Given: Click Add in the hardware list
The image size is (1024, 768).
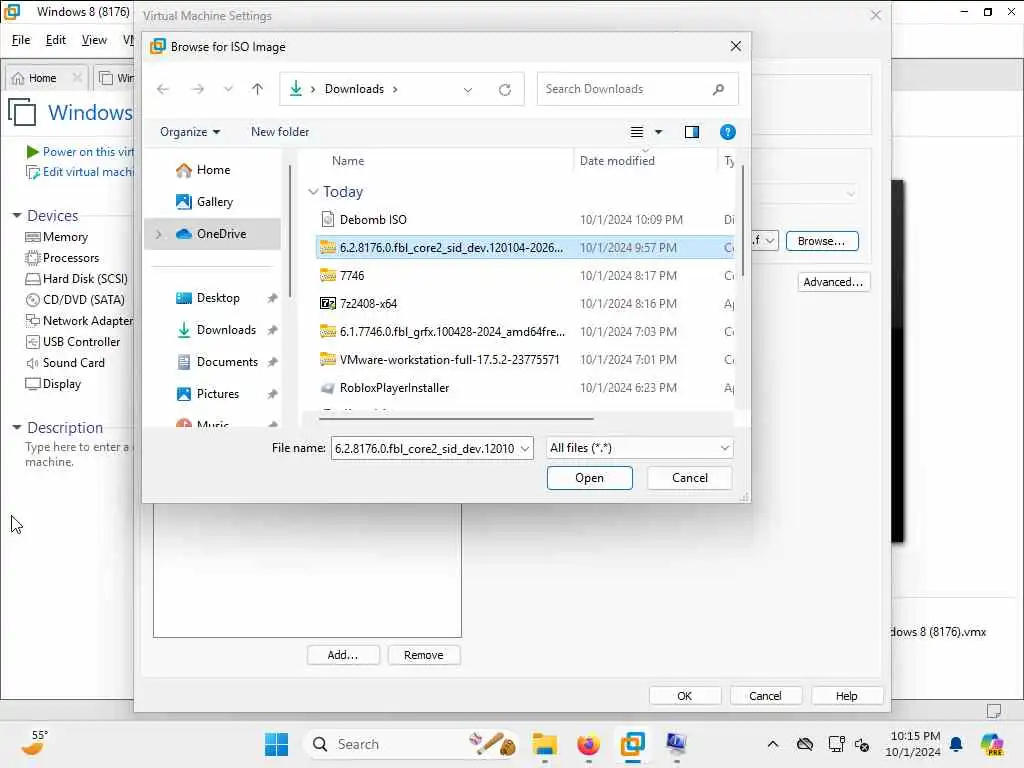Looking at the screenshot, I should (x=343, y=655).
